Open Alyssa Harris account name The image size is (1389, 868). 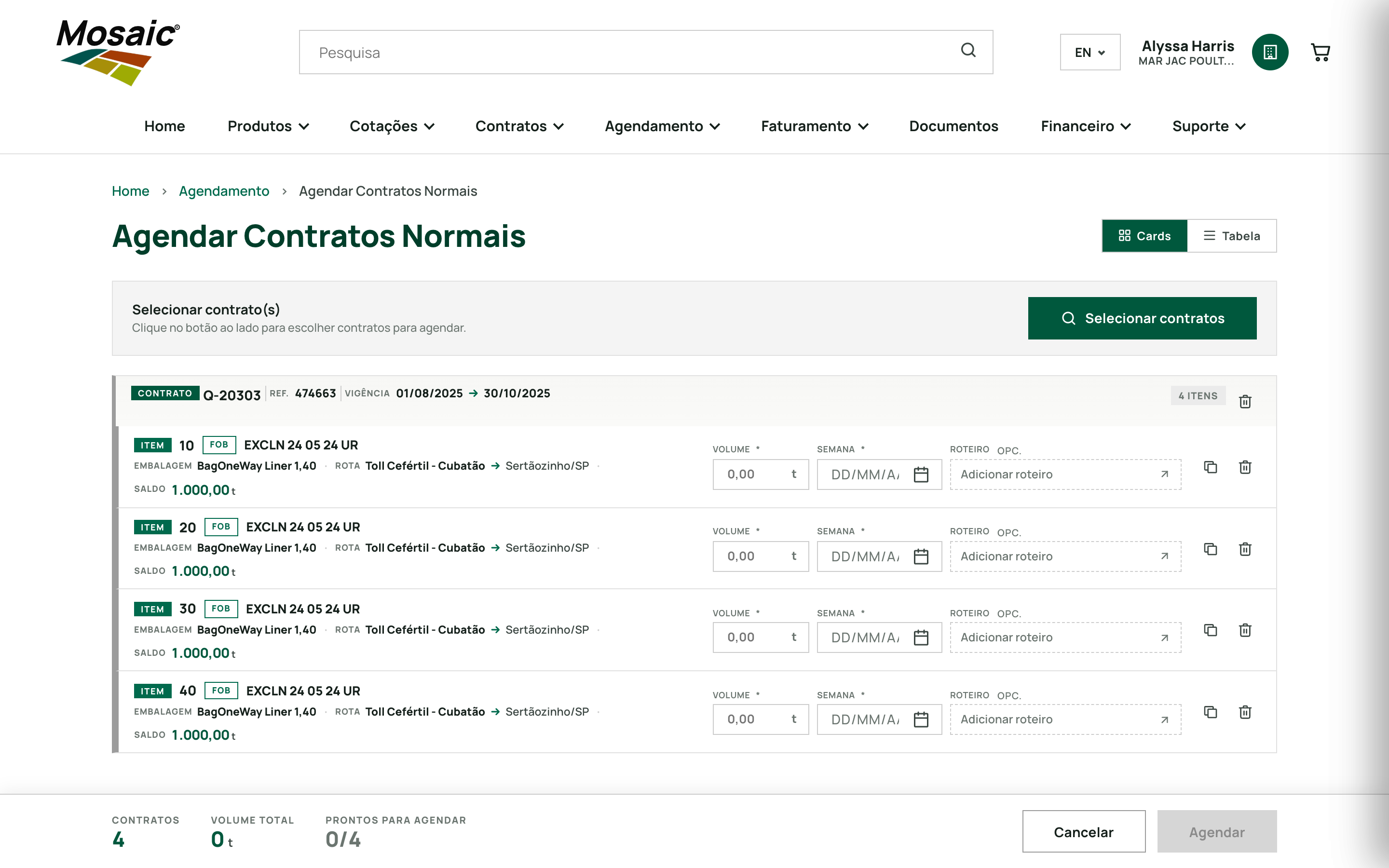(x=1187, y=46)
